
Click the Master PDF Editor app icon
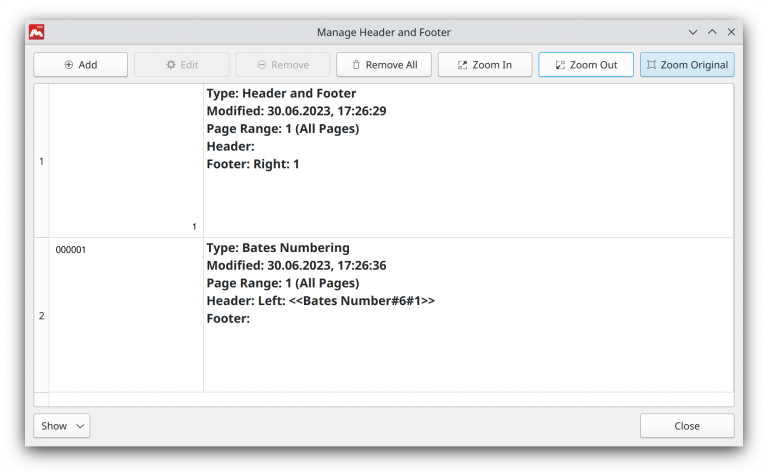[x=37, y=32]
